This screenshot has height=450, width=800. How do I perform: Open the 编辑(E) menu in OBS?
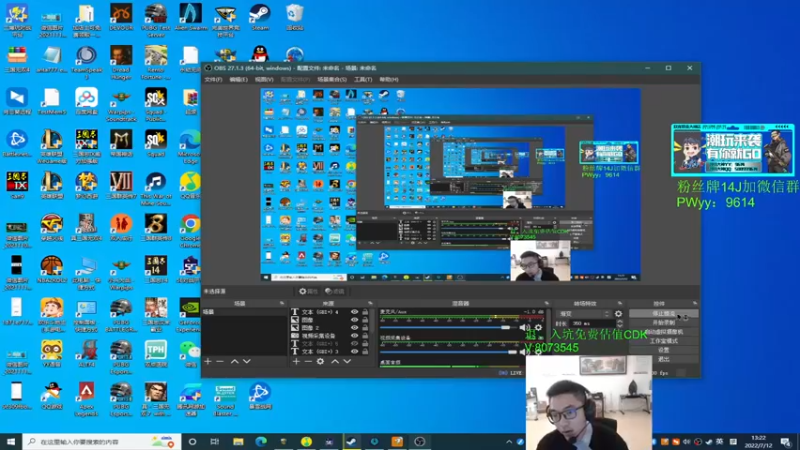tap(238, 80)
